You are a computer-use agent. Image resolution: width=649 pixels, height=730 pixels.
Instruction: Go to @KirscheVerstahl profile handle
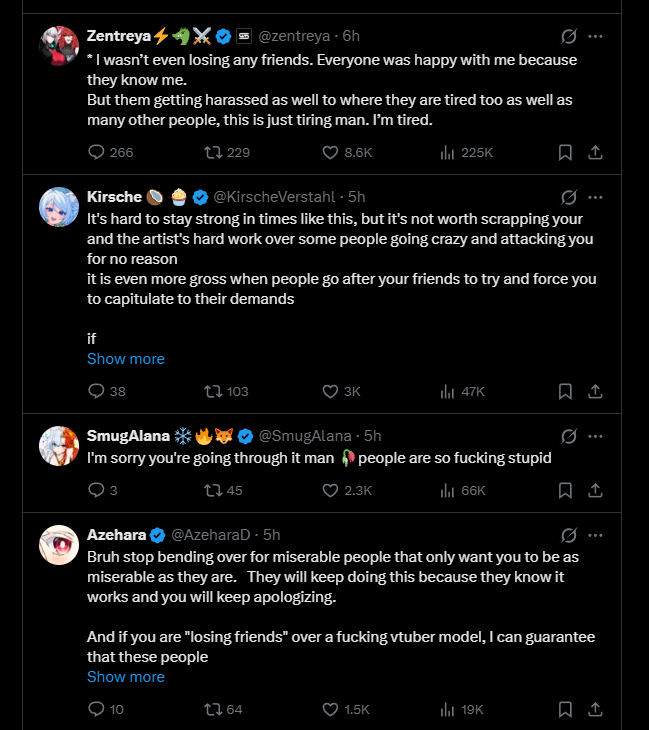275,196
